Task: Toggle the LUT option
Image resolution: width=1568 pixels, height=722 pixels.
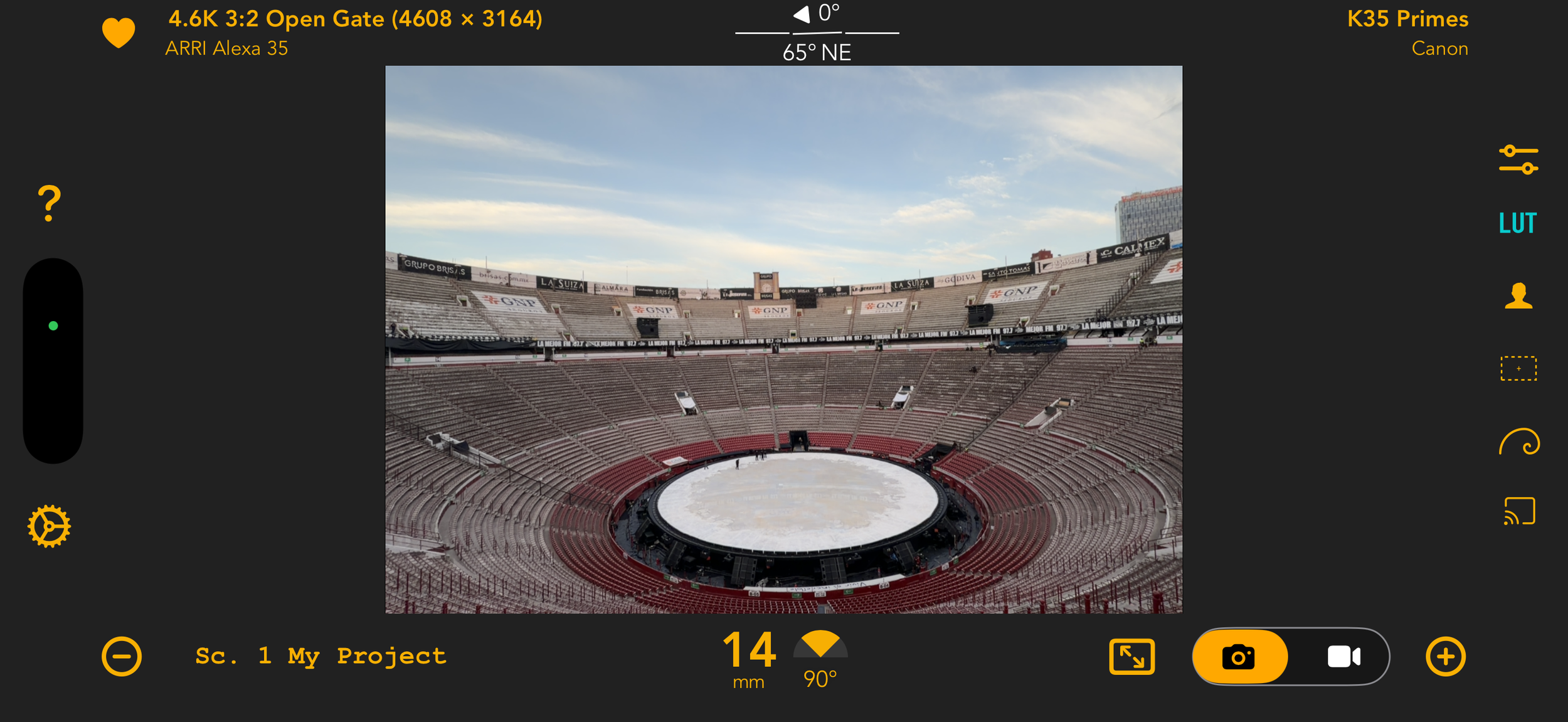Action: point(1518,223)
